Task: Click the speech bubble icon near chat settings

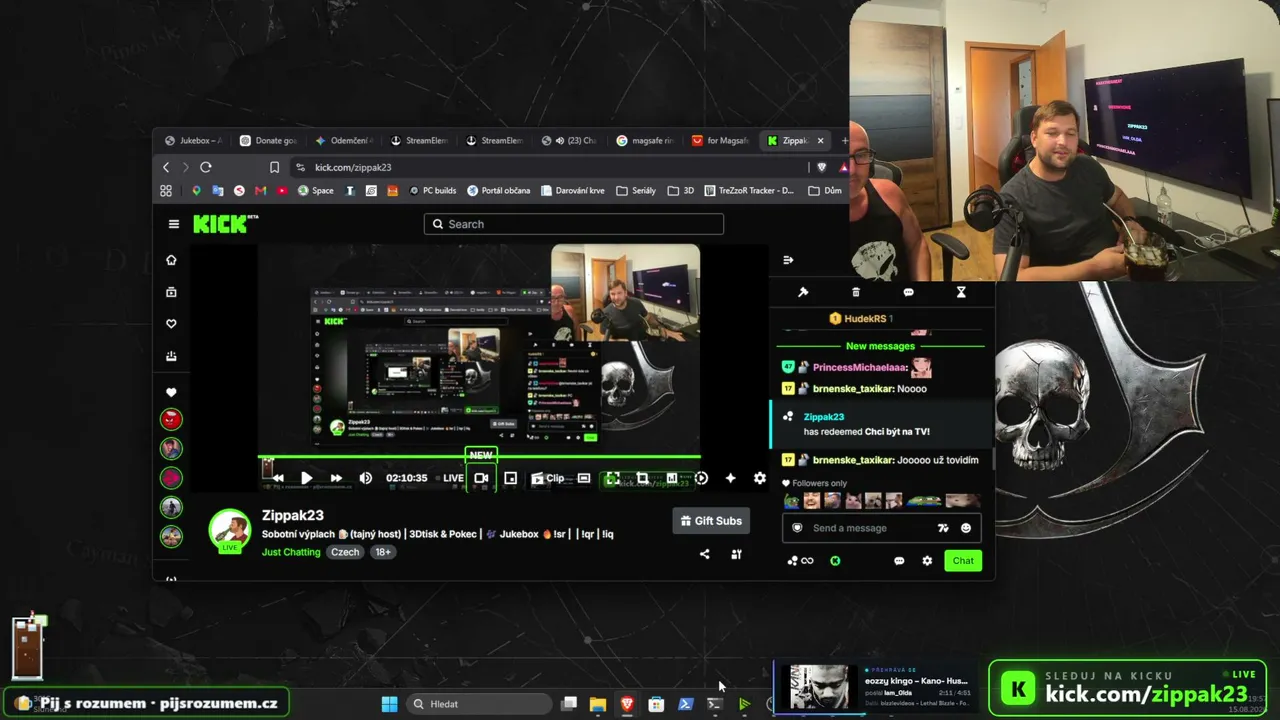Action: [x=899, y=561]
